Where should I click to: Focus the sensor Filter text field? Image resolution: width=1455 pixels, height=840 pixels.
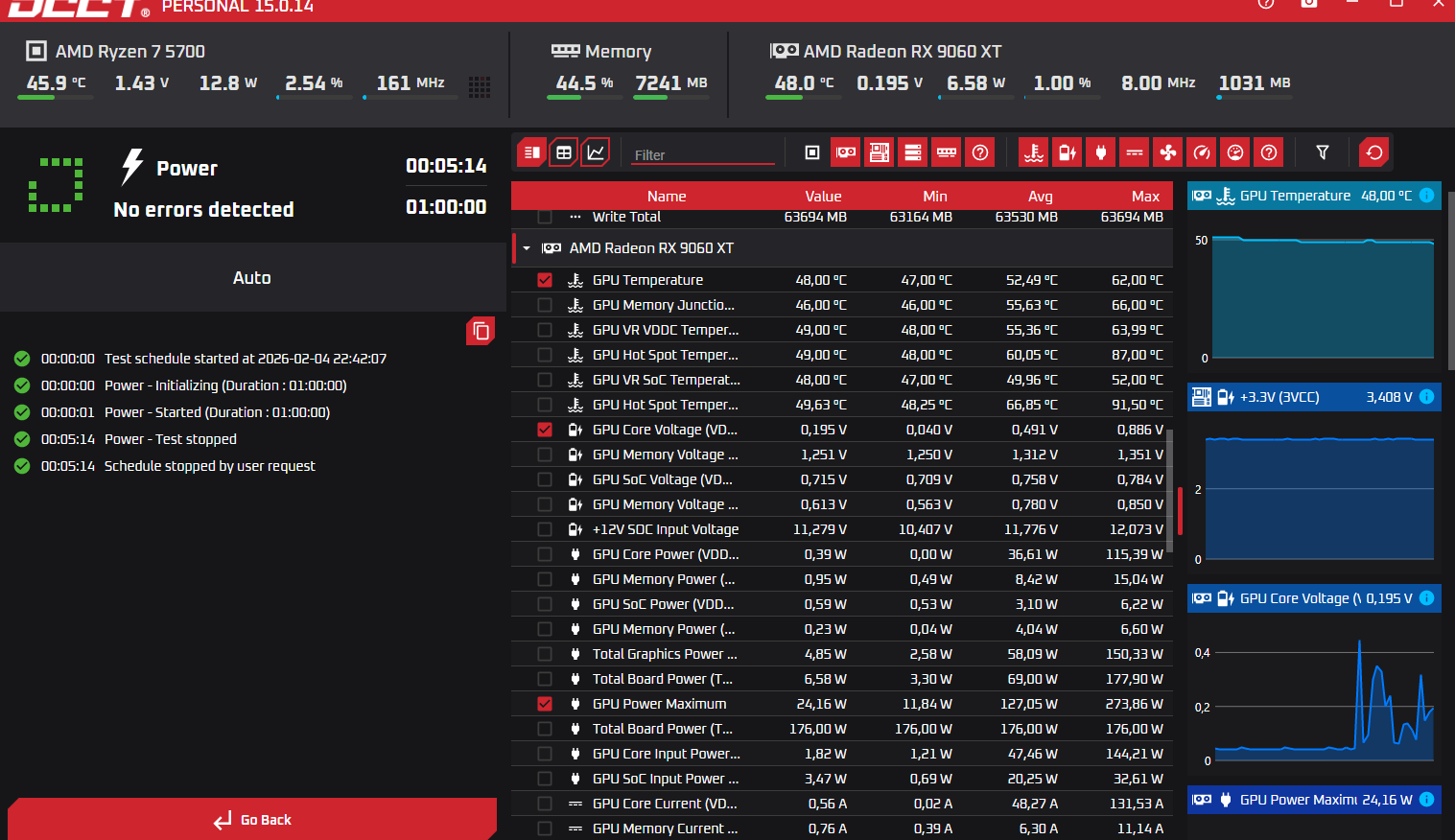(x=702, y=154)
